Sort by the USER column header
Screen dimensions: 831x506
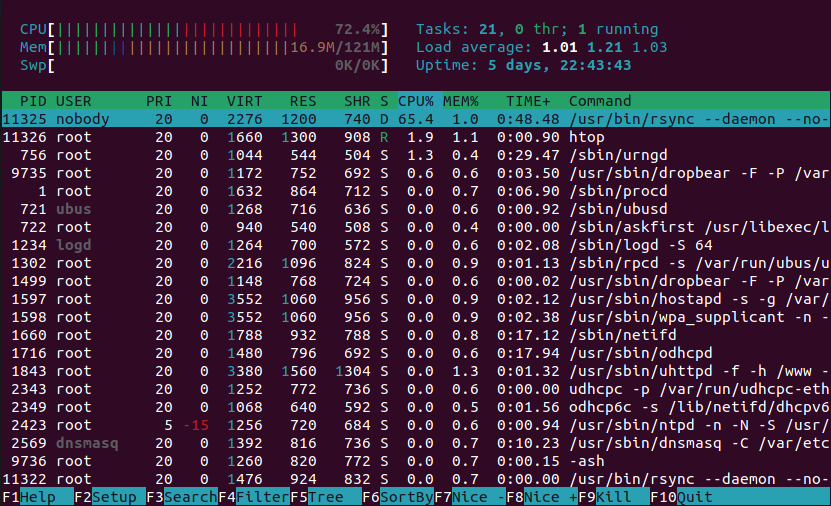click(x=74, y=101)
